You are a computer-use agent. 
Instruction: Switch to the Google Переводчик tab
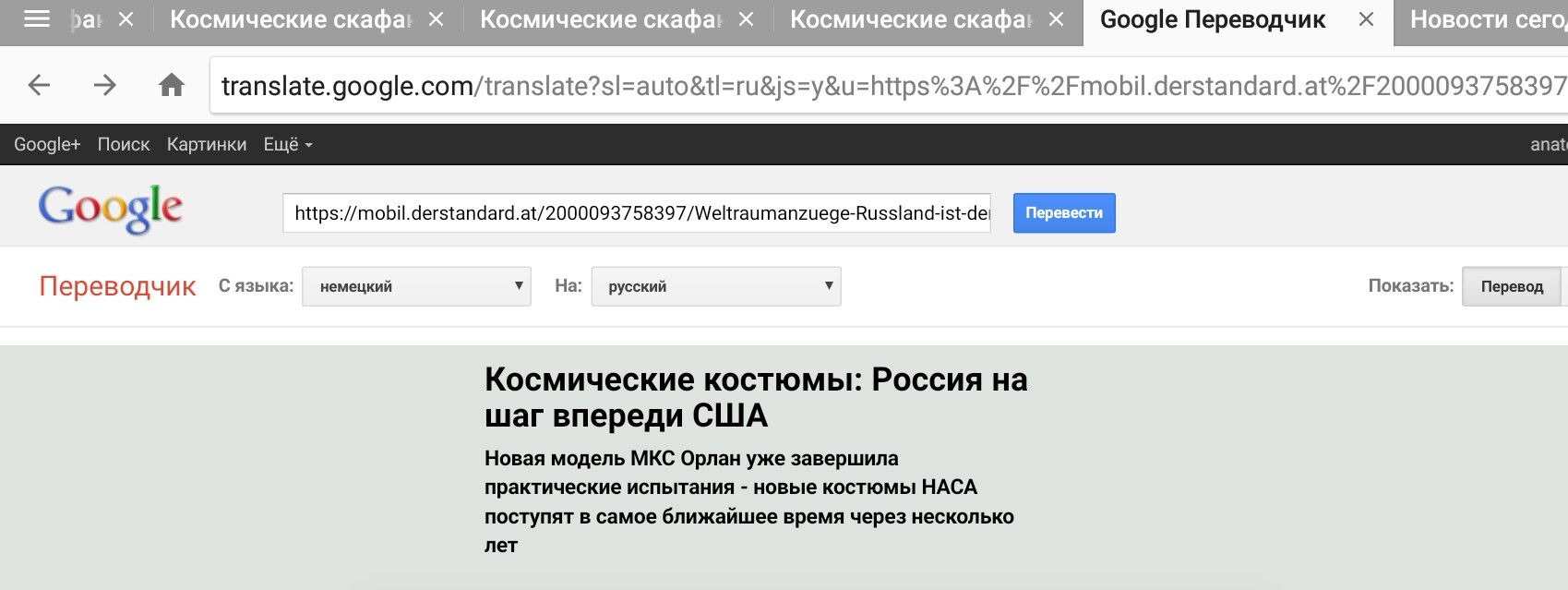[x=1213, y=18]
